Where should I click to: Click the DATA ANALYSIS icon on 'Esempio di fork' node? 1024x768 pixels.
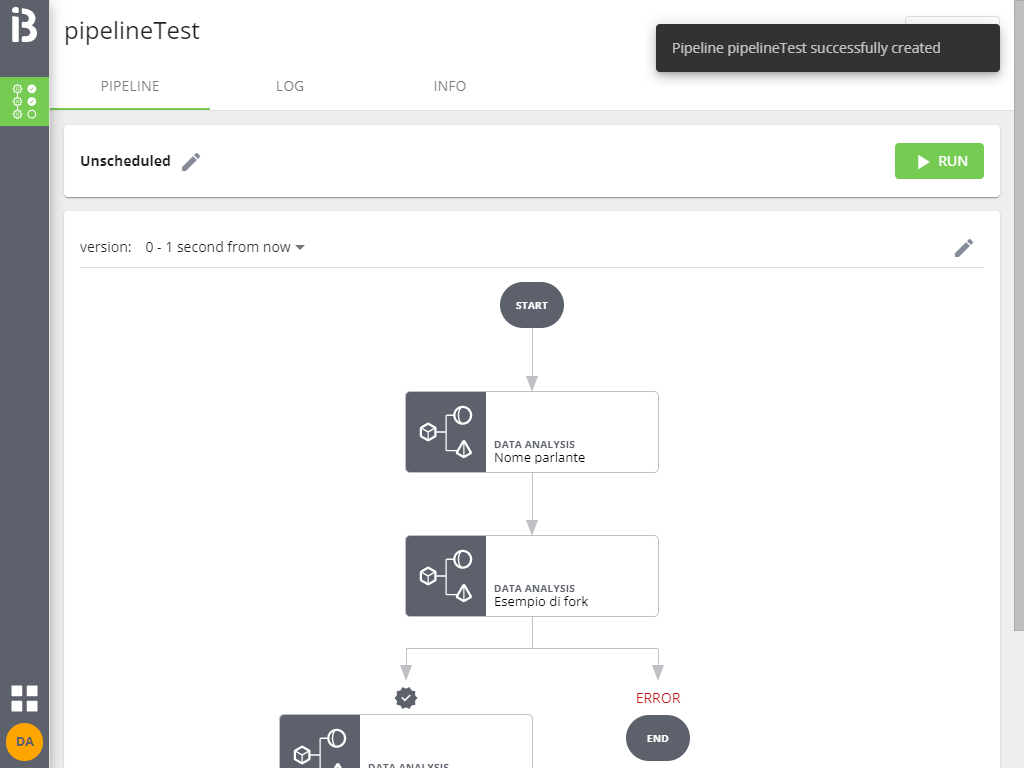(445, 576)
